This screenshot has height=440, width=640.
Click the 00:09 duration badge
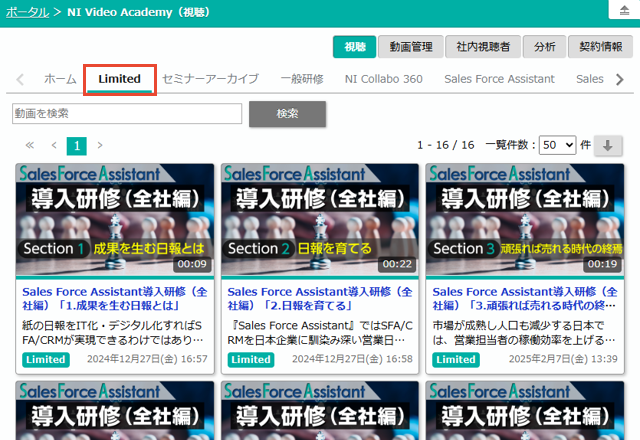coord(192,264)
